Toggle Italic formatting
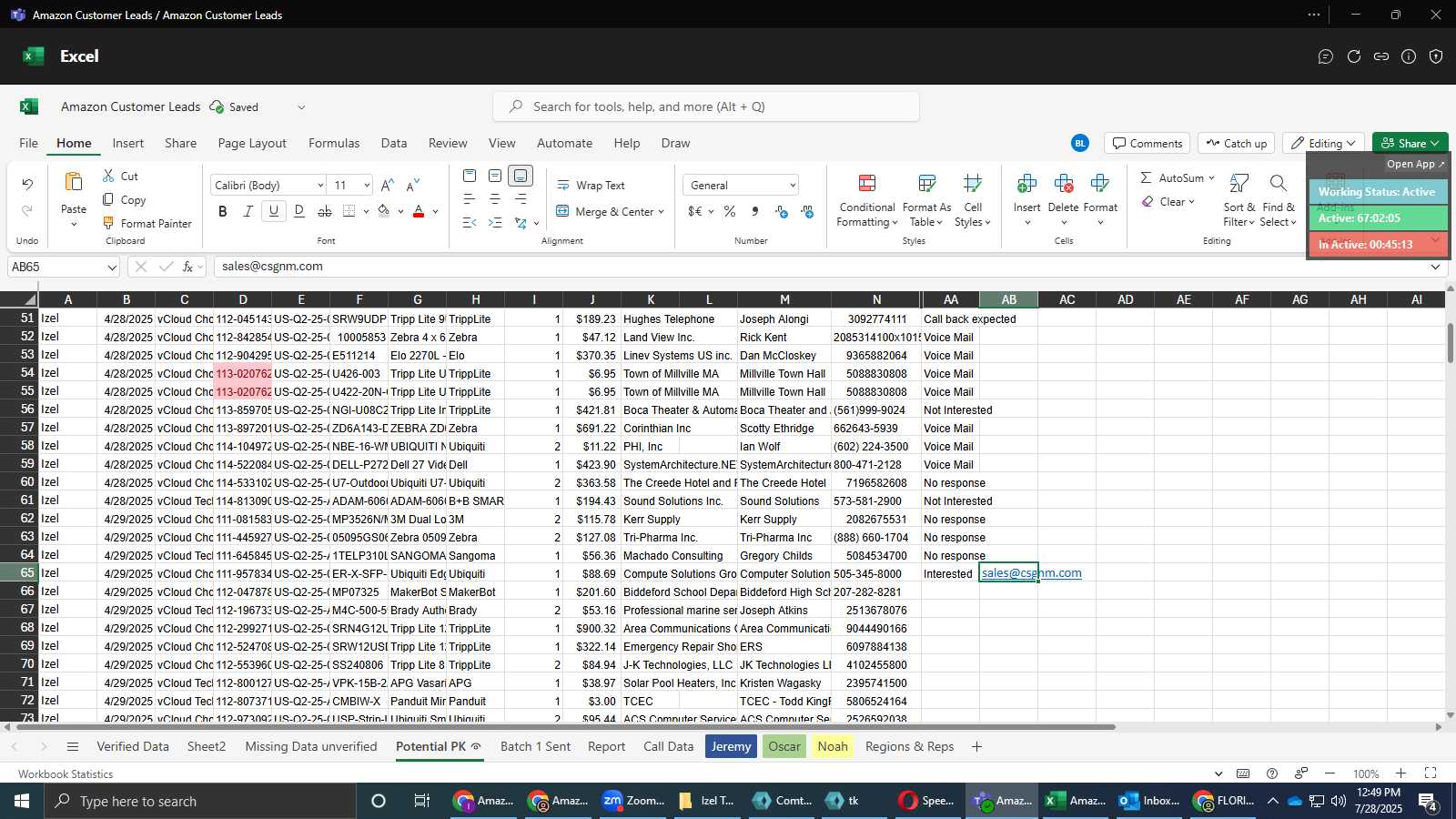This screenshot has width=1456, height=819. [x=248, y=211]
